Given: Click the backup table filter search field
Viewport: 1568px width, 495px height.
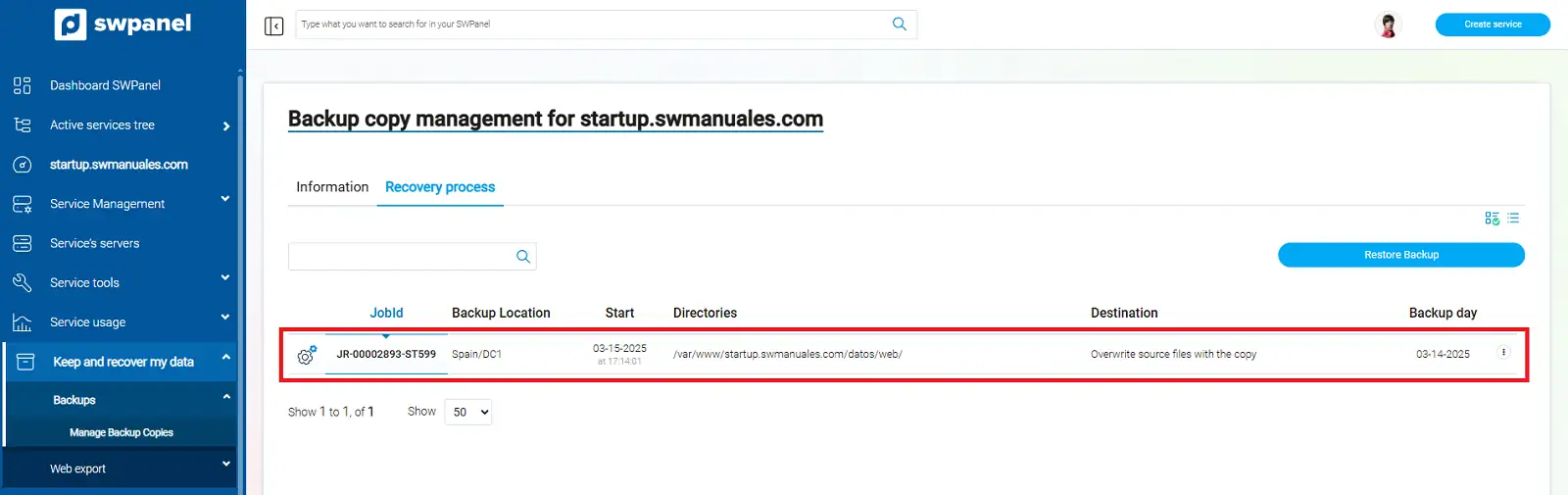Looking at the screenshot, I should click(400, 257).
